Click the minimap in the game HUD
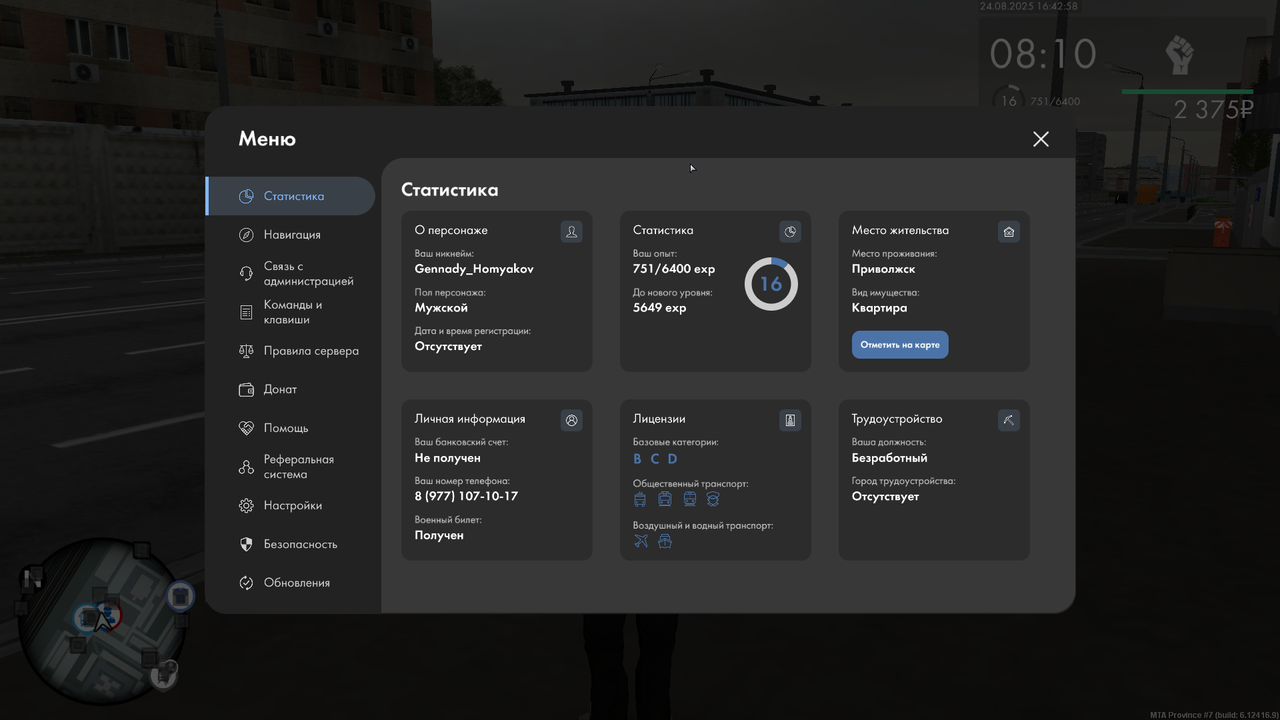 click(102, 621)
